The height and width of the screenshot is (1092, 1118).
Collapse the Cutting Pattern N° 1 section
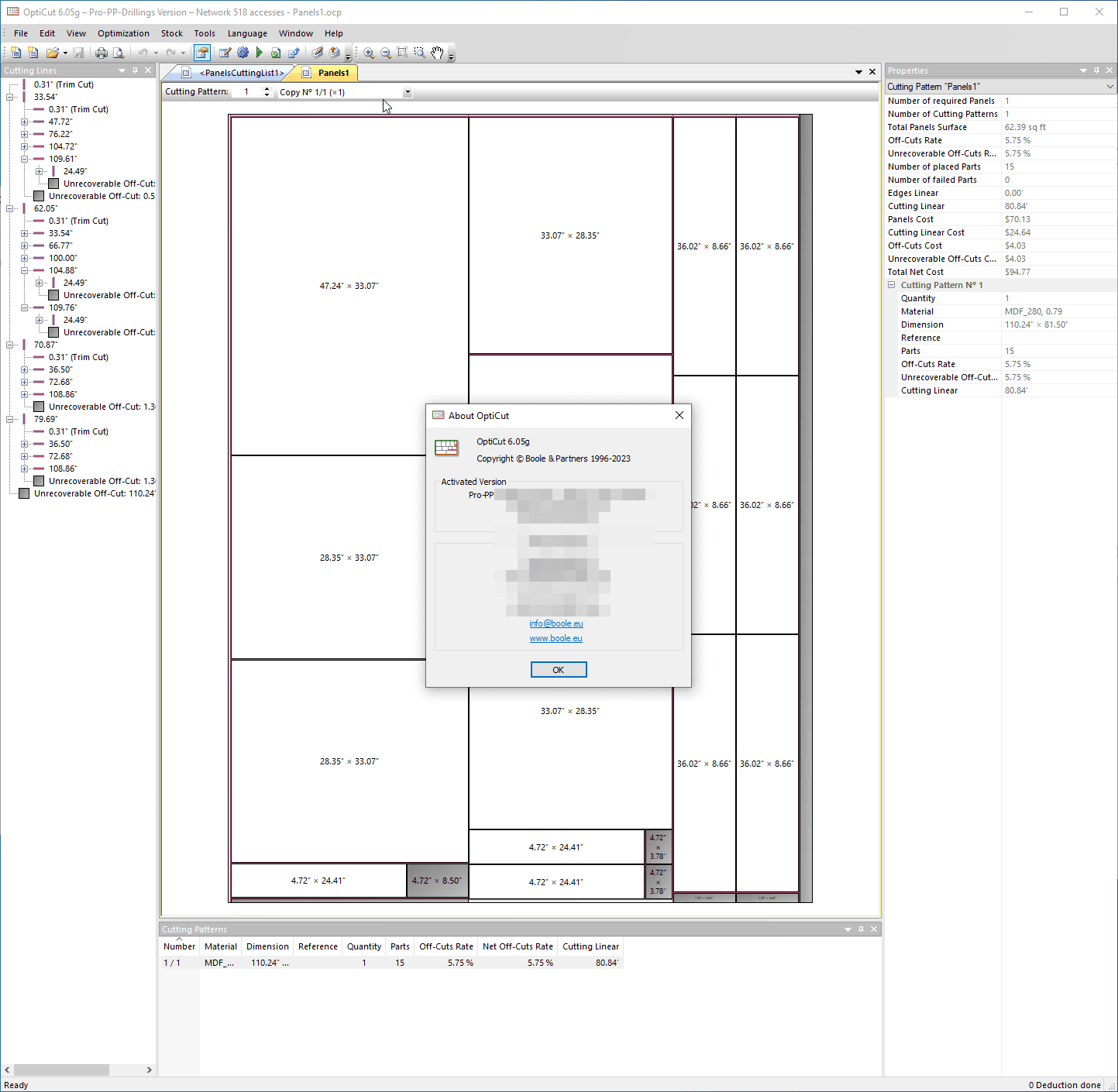point(891,285)
